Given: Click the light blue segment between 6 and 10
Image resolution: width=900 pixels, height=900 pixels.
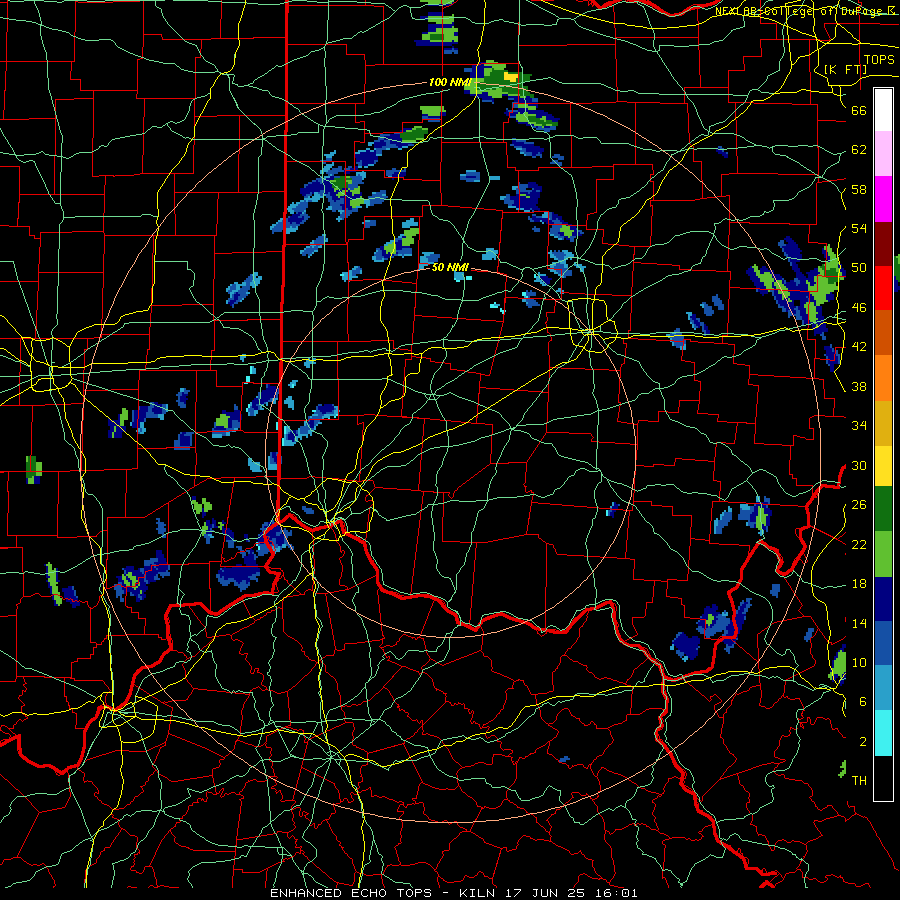Looking at the screenshot, I should (x=883, y=688).
